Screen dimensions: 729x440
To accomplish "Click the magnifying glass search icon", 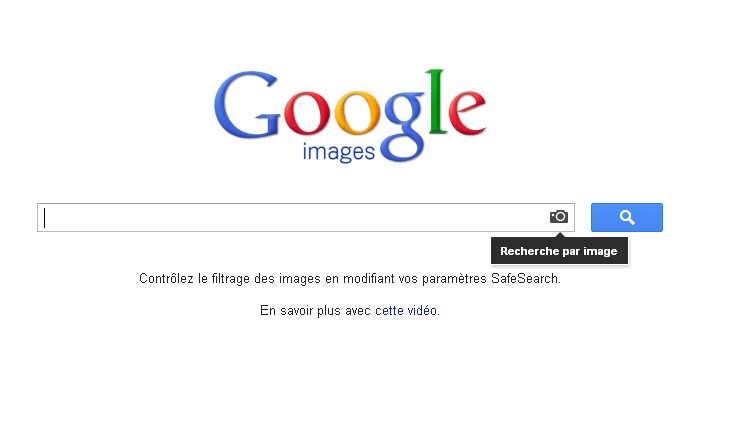I will pos(627,217).
